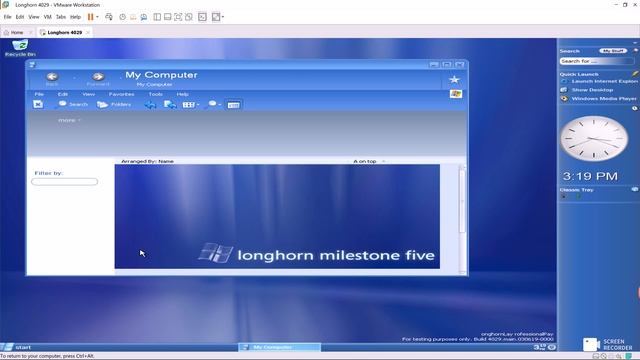Select the My Computer taskbar button
The width and height of the screenshot is (640, 360).
280,347
